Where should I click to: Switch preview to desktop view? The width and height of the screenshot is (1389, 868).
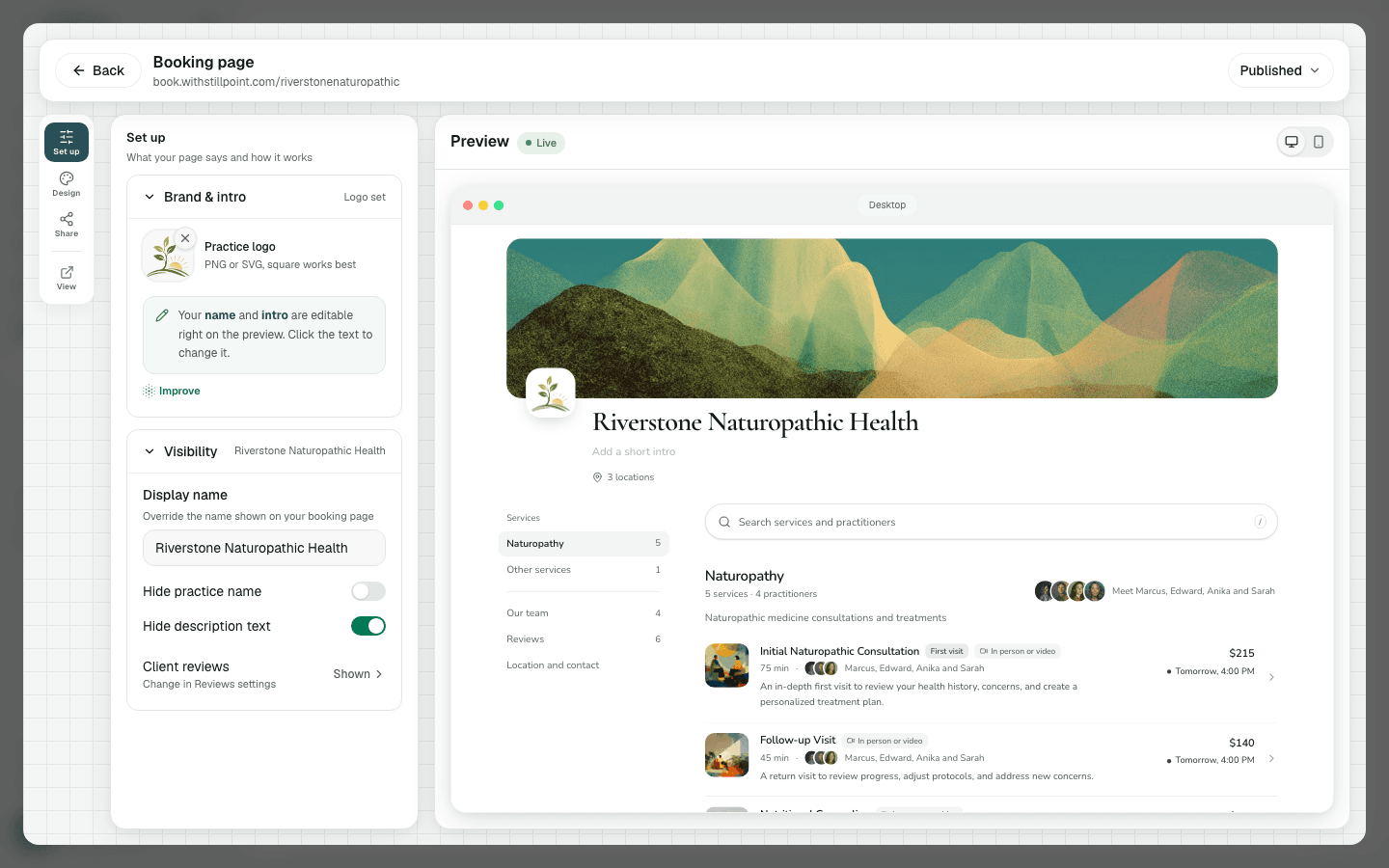1292,142
